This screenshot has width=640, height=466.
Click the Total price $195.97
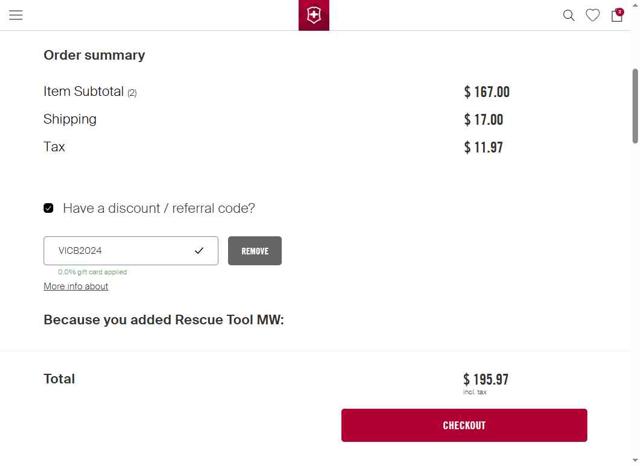coord(486,379)
